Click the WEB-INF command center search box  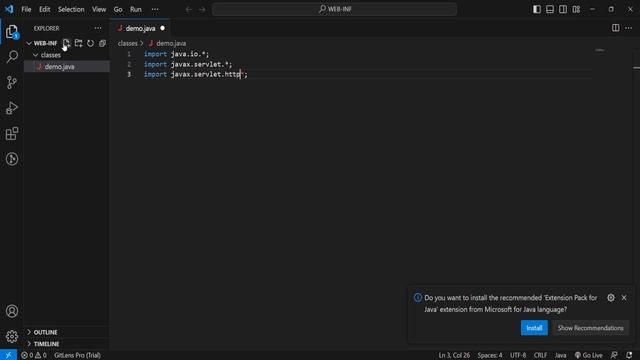point(334,9)
